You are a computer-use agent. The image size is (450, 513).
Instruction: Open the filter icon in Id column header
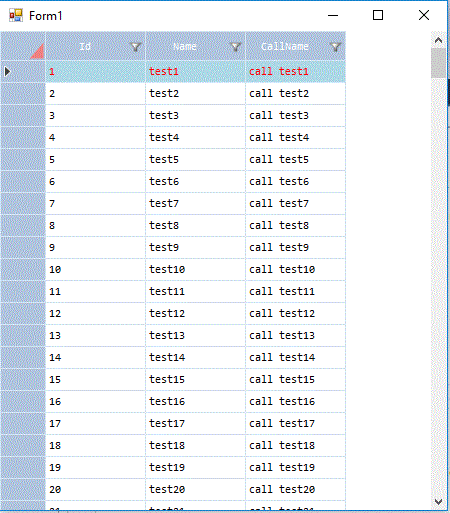click(135, 47)
